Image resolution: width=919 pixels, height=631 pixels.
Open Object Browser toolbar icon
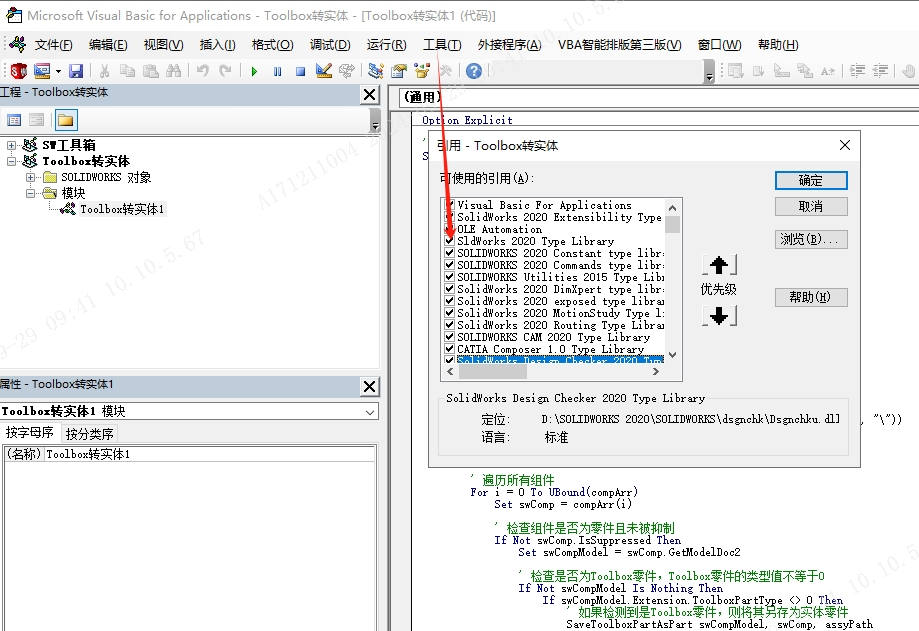click(x=422, y=71)
